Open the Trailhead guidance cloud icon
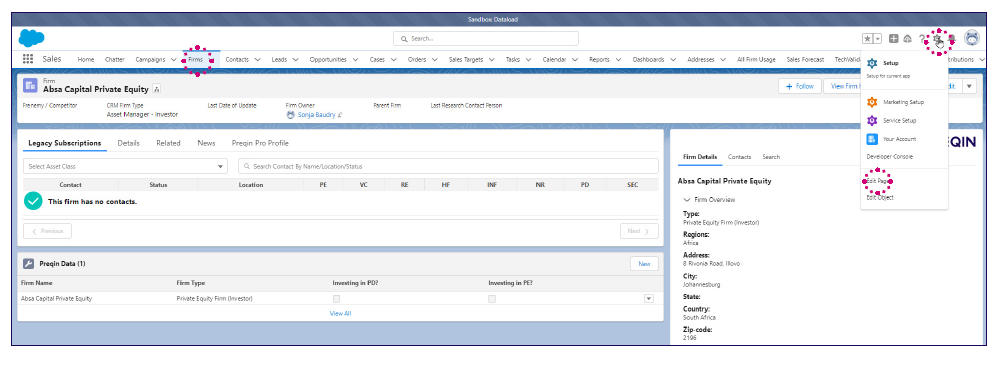The height and width of the screenshot is (368, 1005). (907, 39)
